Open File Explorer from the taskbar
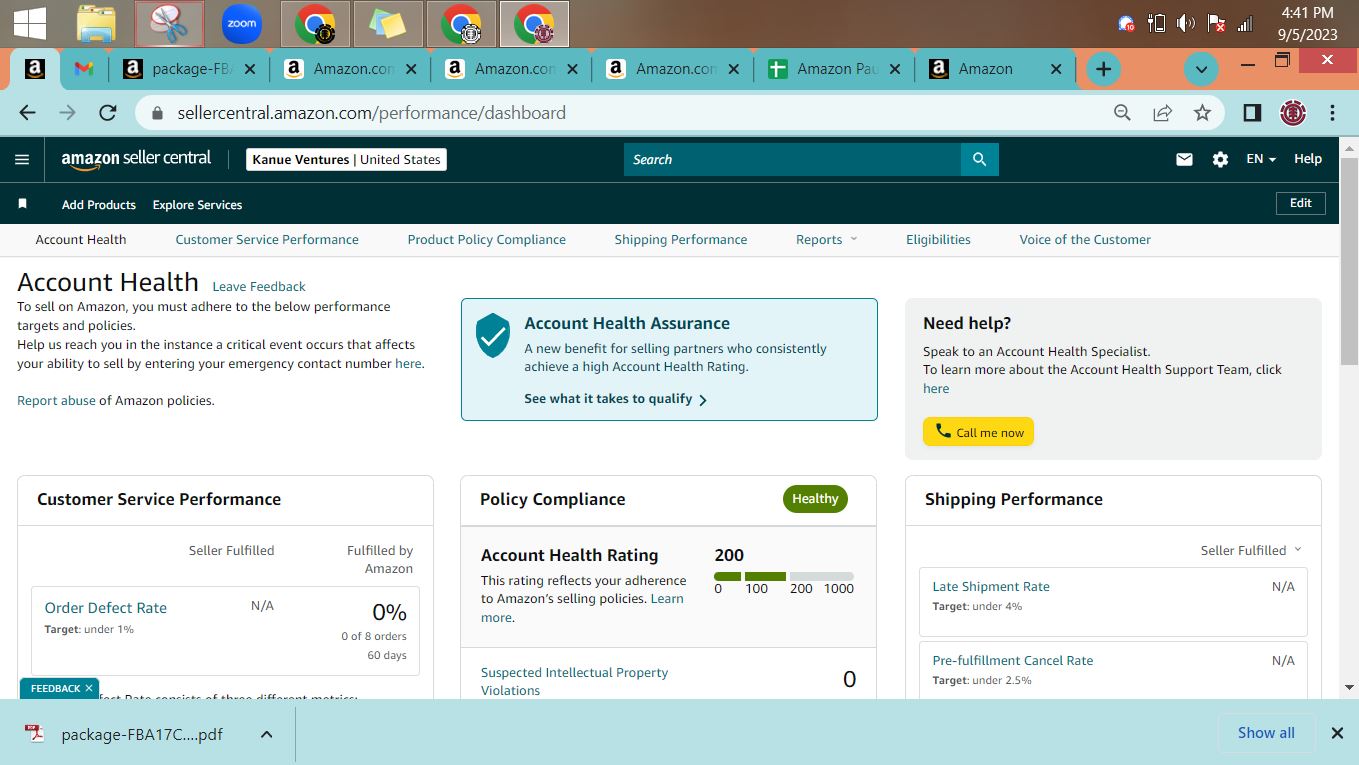 [x=97, y=24]
